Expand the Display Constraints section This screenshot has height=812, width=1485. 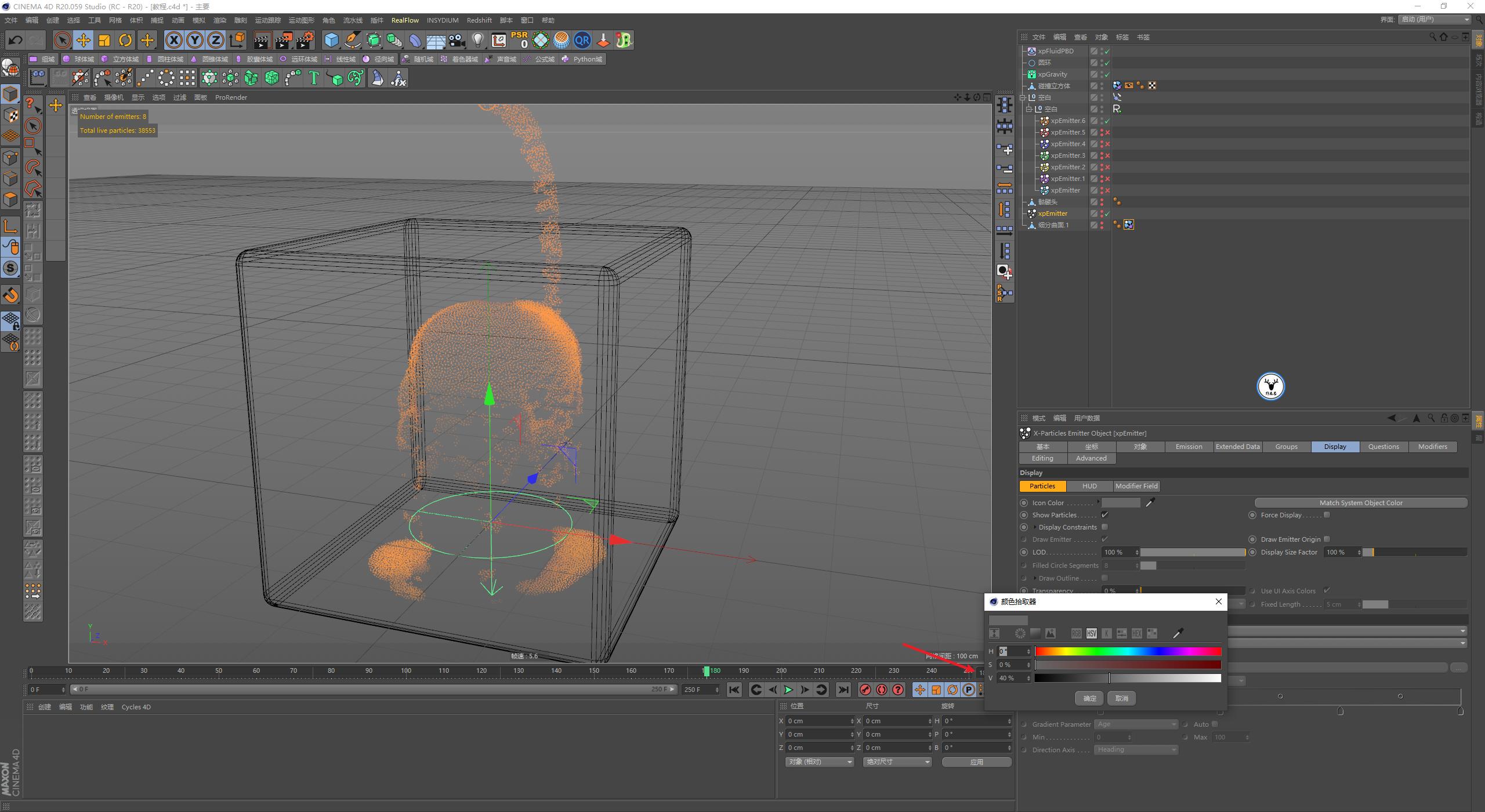(x=1035, y=527)
